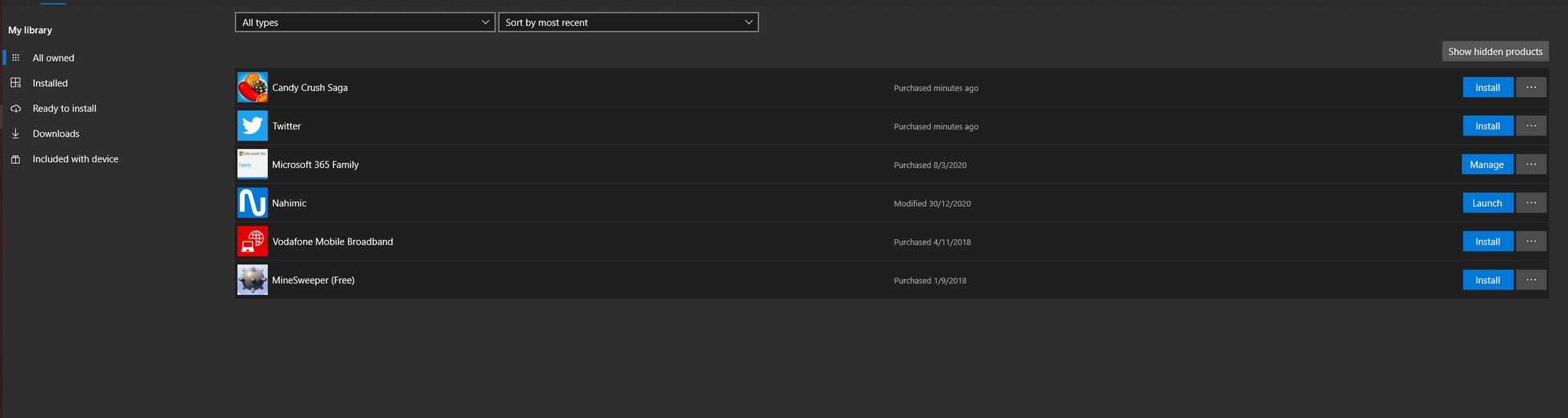
Task: Click the MineSweeper (Free) mine icon
Action: point(252,280)
